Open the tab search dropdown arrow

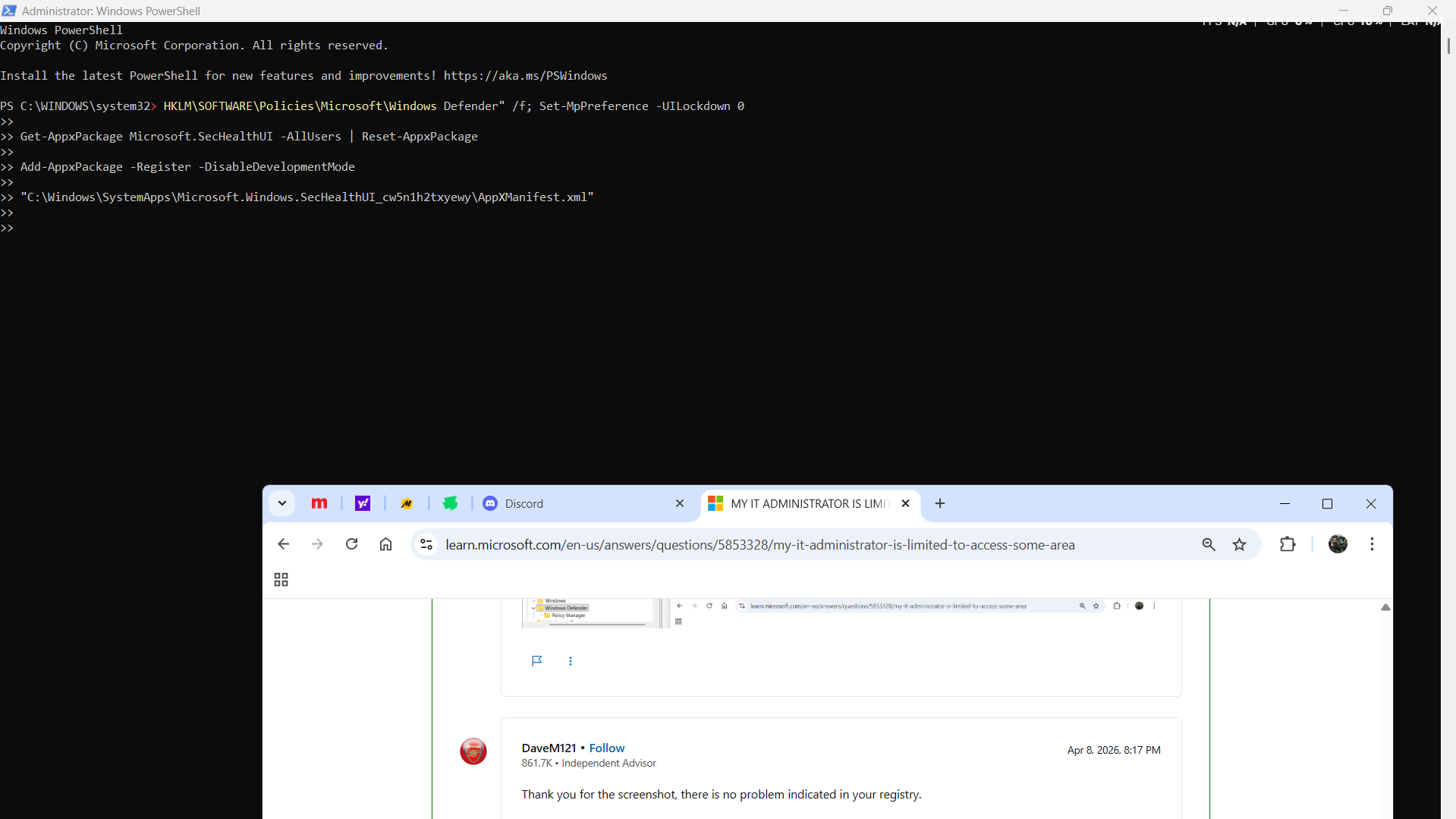(x=281, y=503)
